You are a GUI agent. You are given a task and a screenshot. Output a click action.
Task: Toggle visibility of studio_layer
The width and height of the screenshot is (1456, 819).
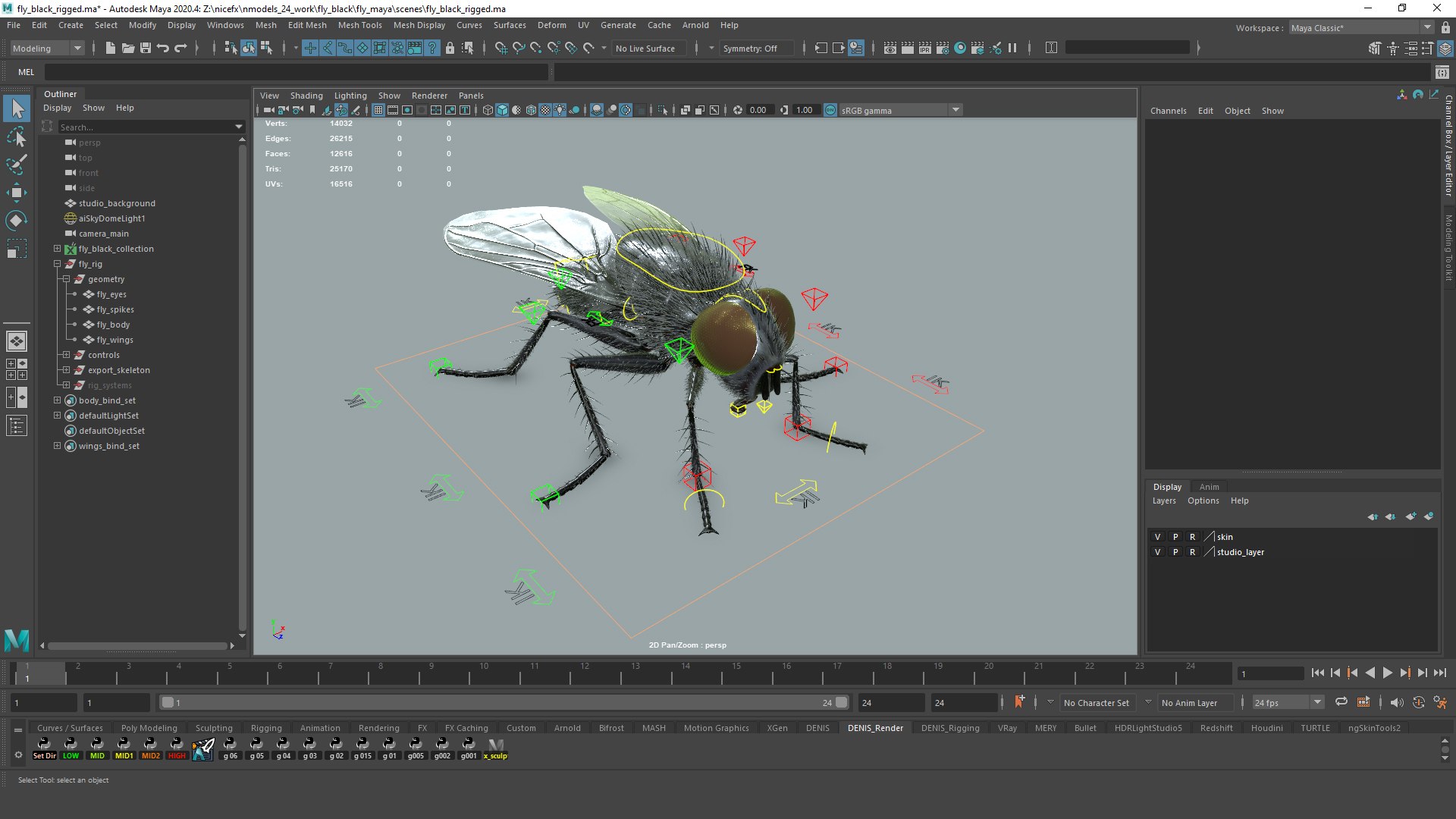click(x=1157, y=552)
